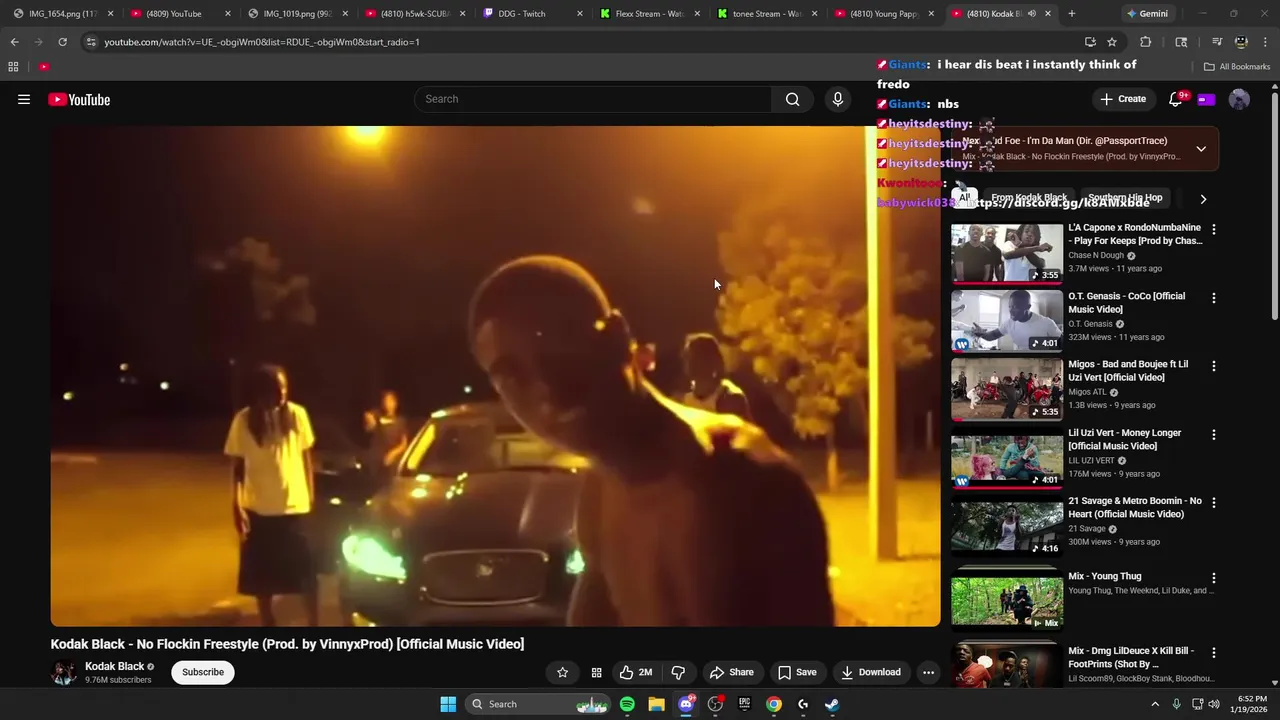This screenshot has height=720, width=1280.
Task: Open Gemini in Chrome
Action: [x=1146, y=14]
